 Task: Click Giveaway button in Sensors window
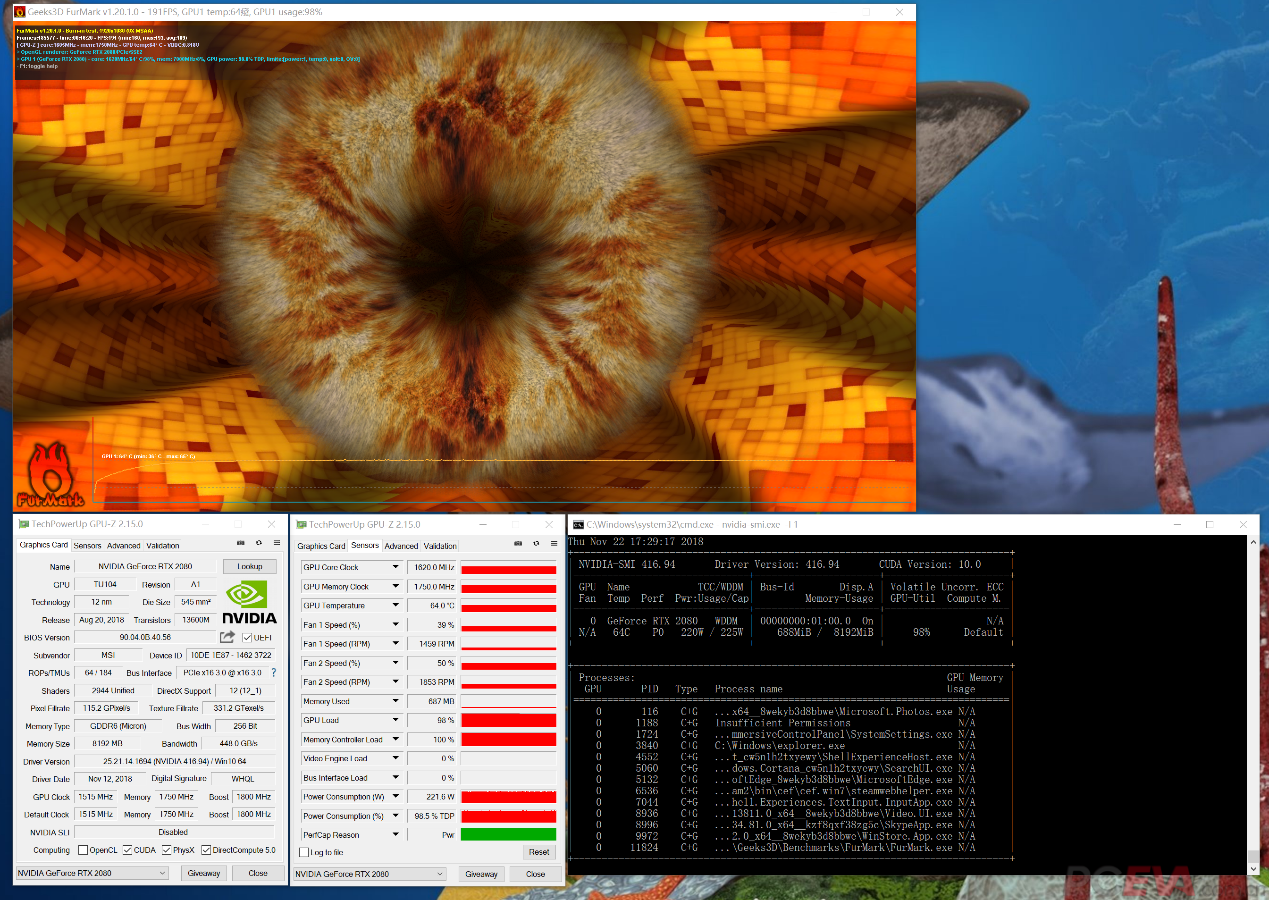(481, 873)
